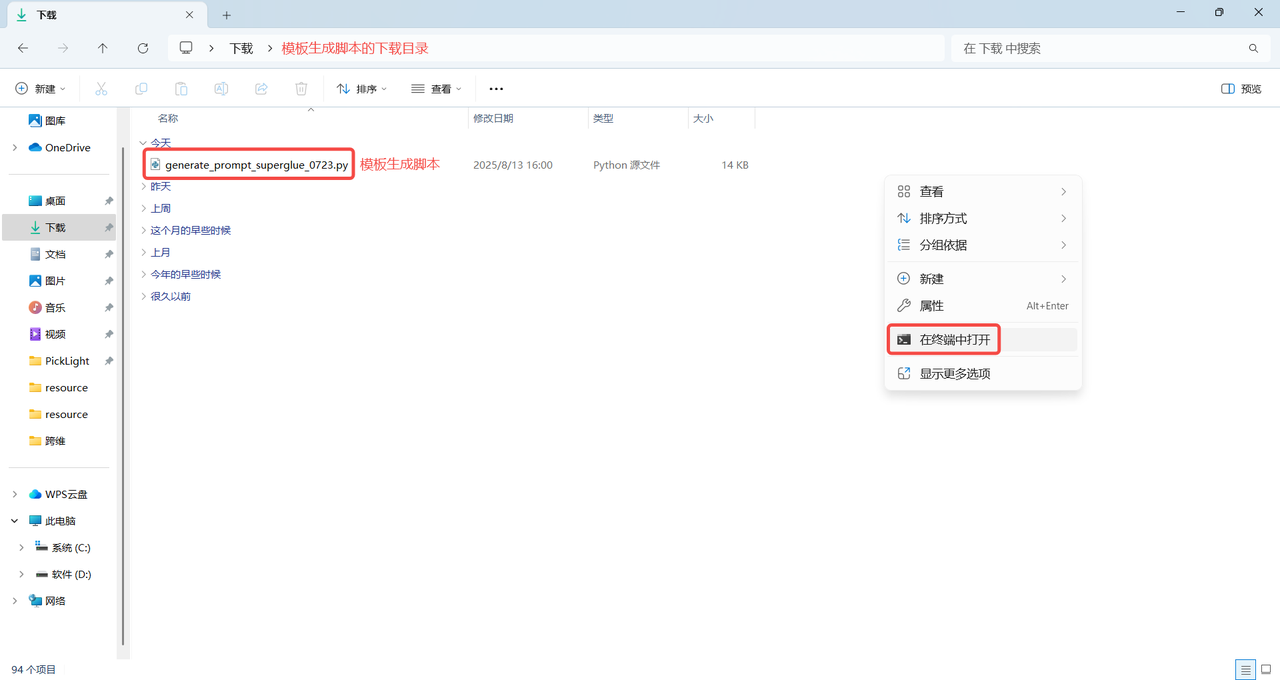The image size is (1280, 680).
Task: Click the Back navigation arrow
Action: (23, 48)
